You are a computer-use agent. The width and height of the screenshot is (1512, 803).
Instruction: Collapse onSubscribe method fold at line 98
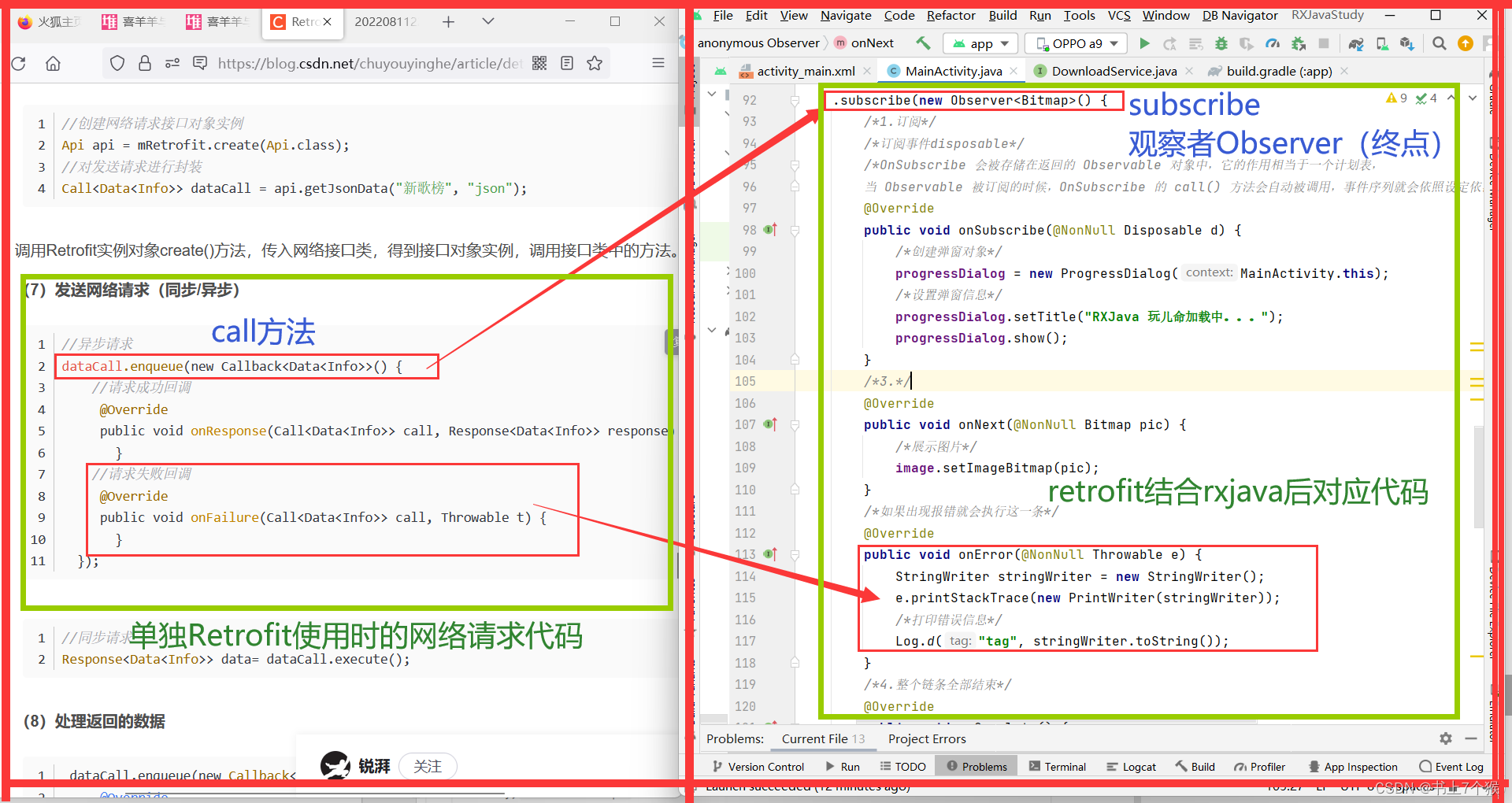795,231
